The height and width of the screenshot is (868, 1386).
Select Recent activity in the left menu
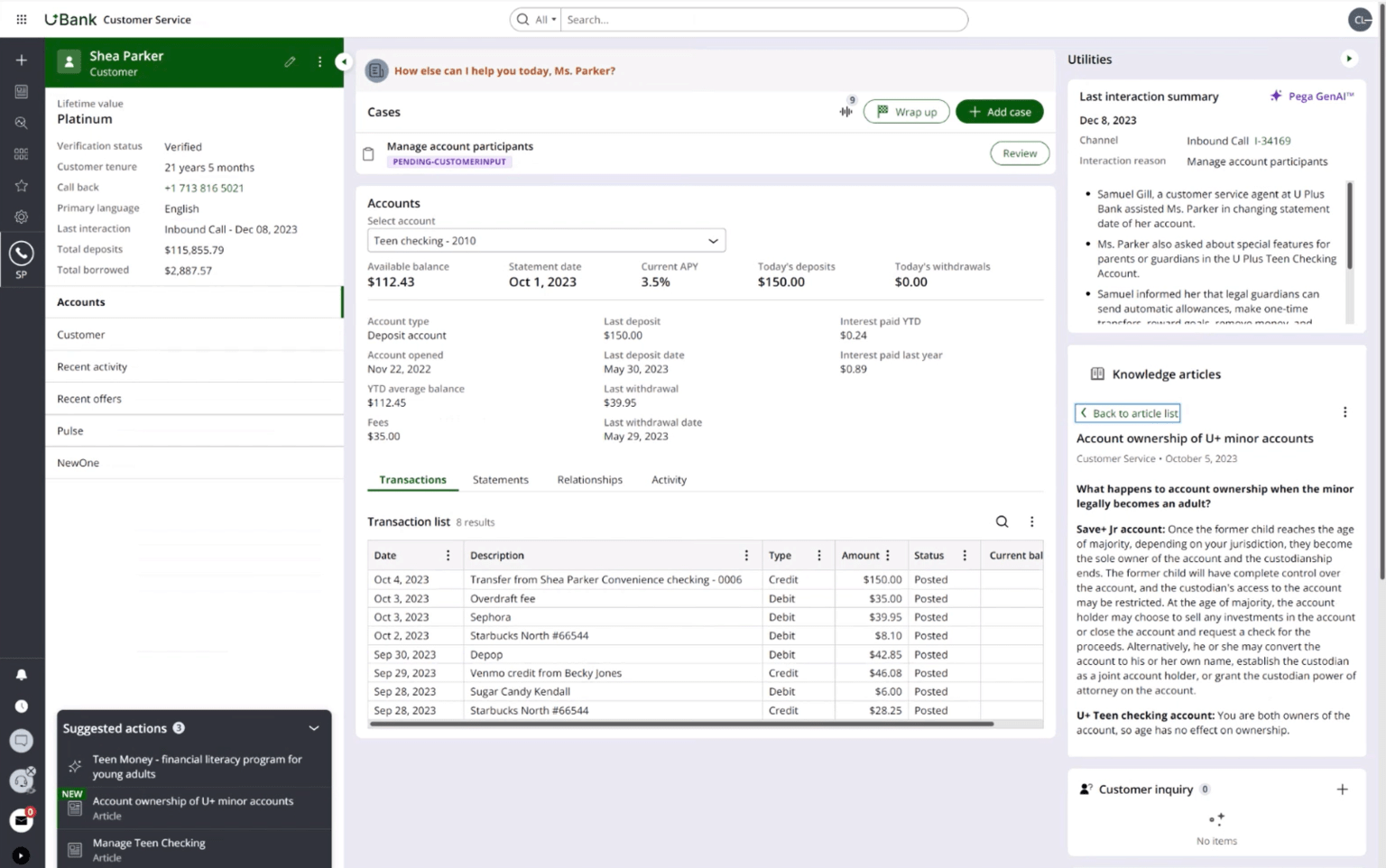[92, 367]
